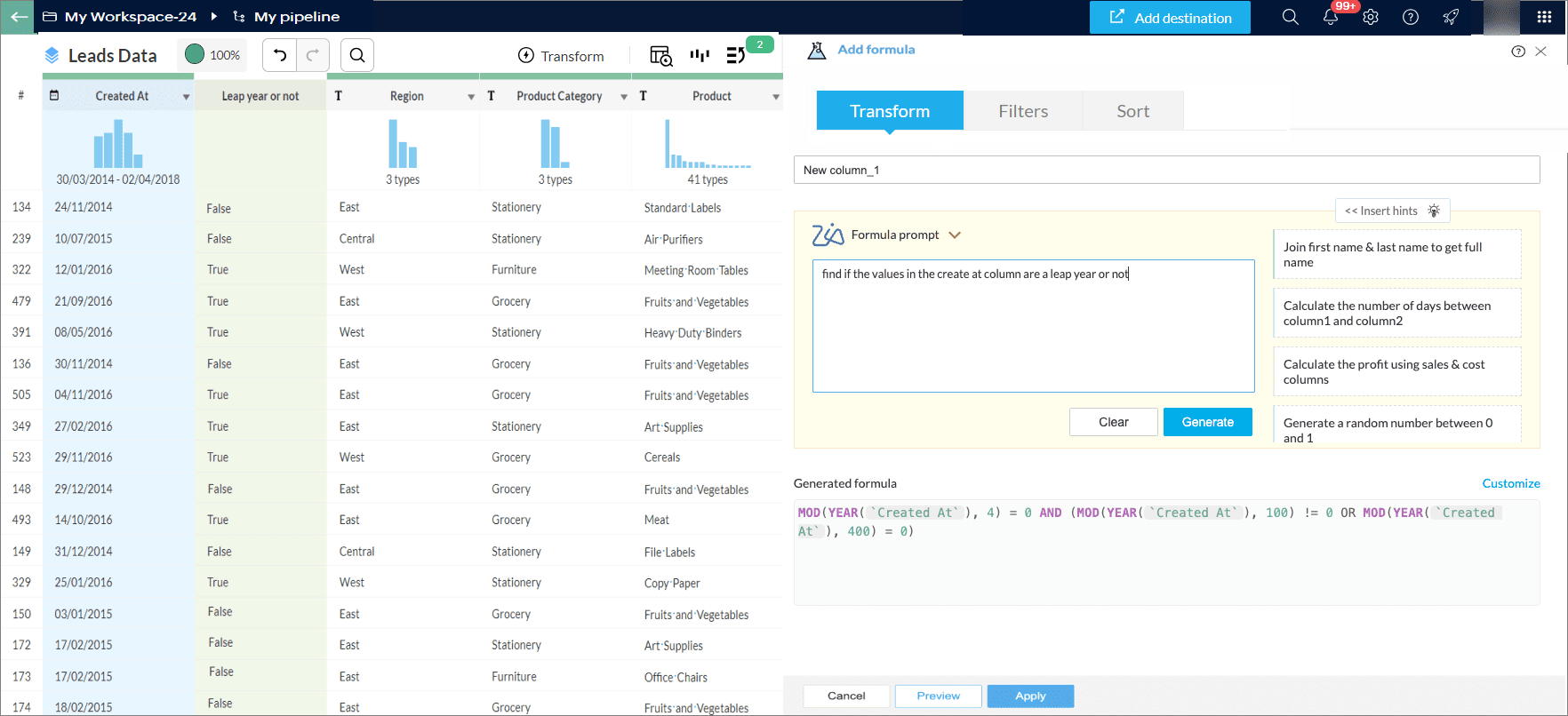The image size is (1568, 716).
Task: Open the settings gear icon
Action: click(x=1371, y=17)
